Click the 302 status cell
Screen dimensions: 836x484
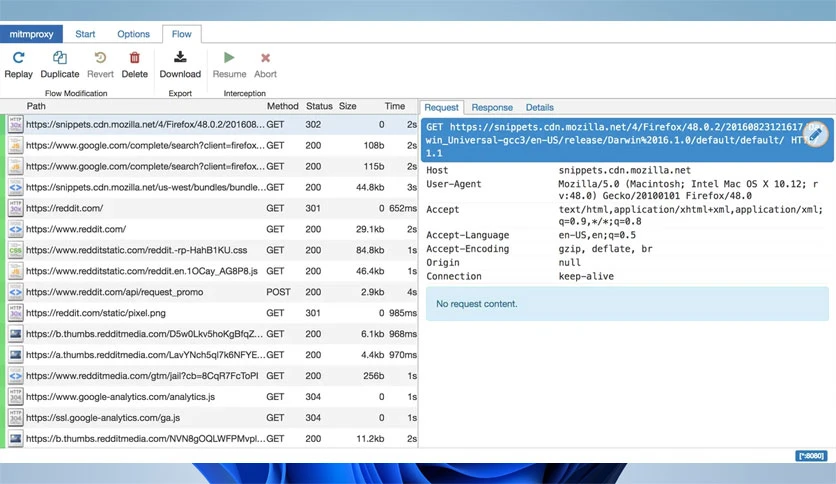click(313, 124)
